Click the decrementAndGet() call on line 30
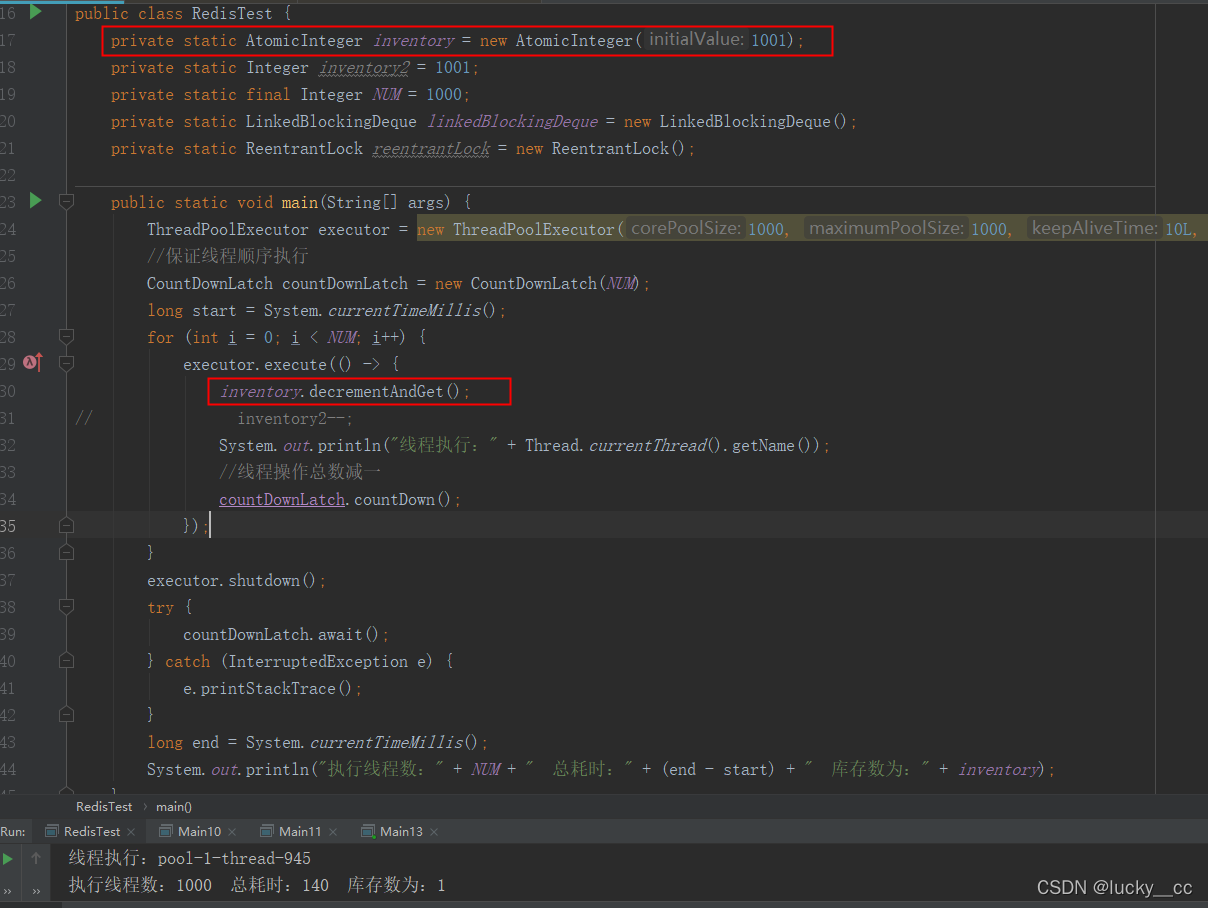Screen dimensions: 1208x908 [x=384, y=391]
